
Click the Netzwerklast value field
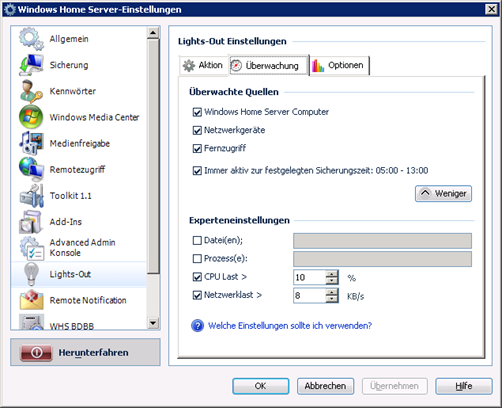pos(310,296)
